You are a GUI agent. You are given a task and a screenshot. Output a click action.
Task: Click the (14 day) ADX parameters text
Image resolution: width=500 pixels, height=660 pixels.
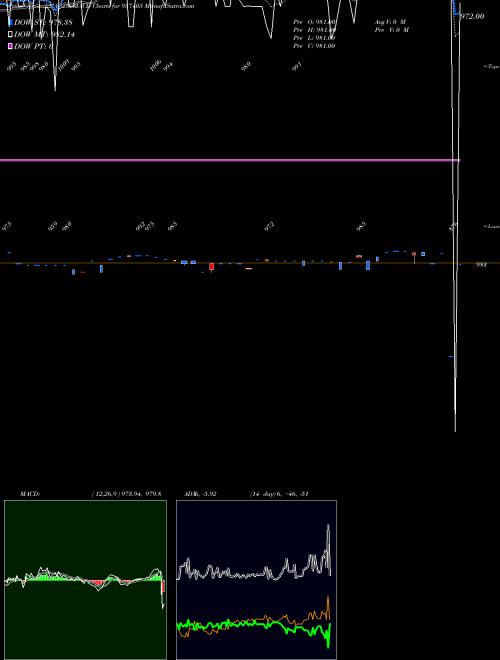coord(279,494)
